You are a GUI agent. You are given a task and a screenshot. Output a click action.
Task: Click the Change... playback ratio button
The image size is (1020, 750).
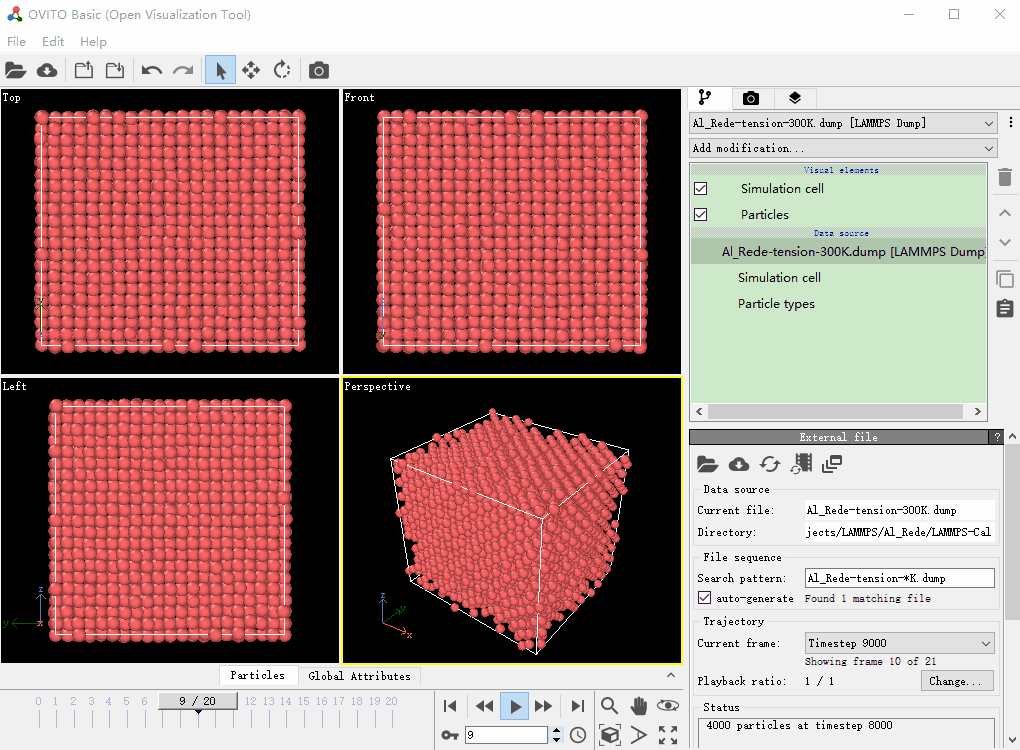[x=957, y=681]
